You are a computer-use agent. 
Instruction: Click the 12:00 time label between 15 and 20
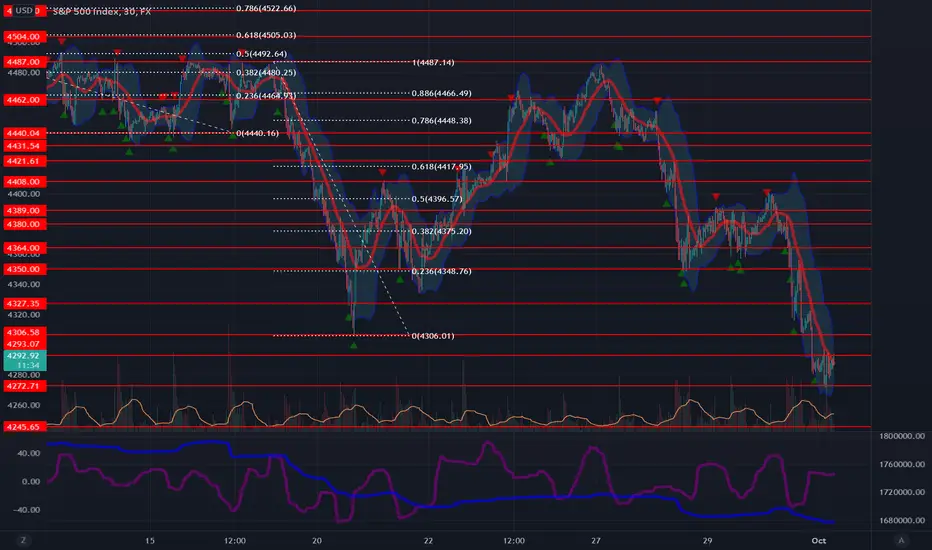235,540
